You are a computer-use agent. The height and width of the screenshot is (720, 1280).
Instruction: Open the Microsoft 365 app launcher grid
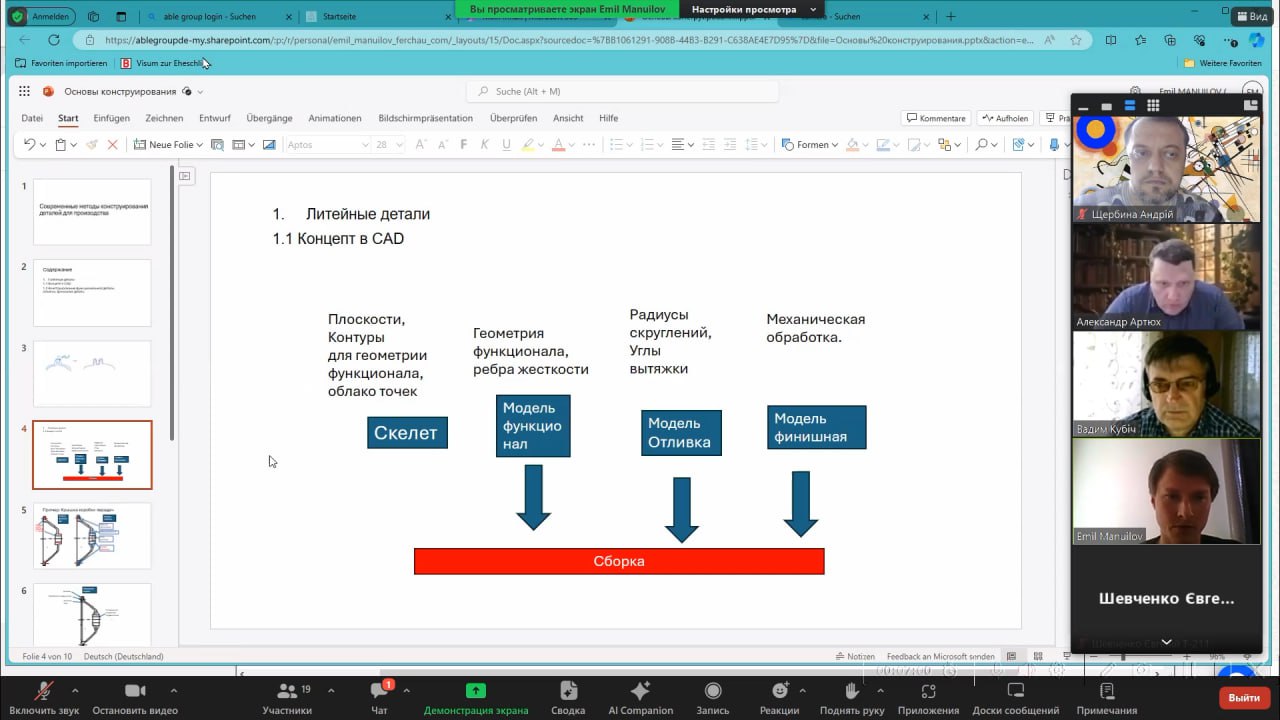[x=24, y=91]
